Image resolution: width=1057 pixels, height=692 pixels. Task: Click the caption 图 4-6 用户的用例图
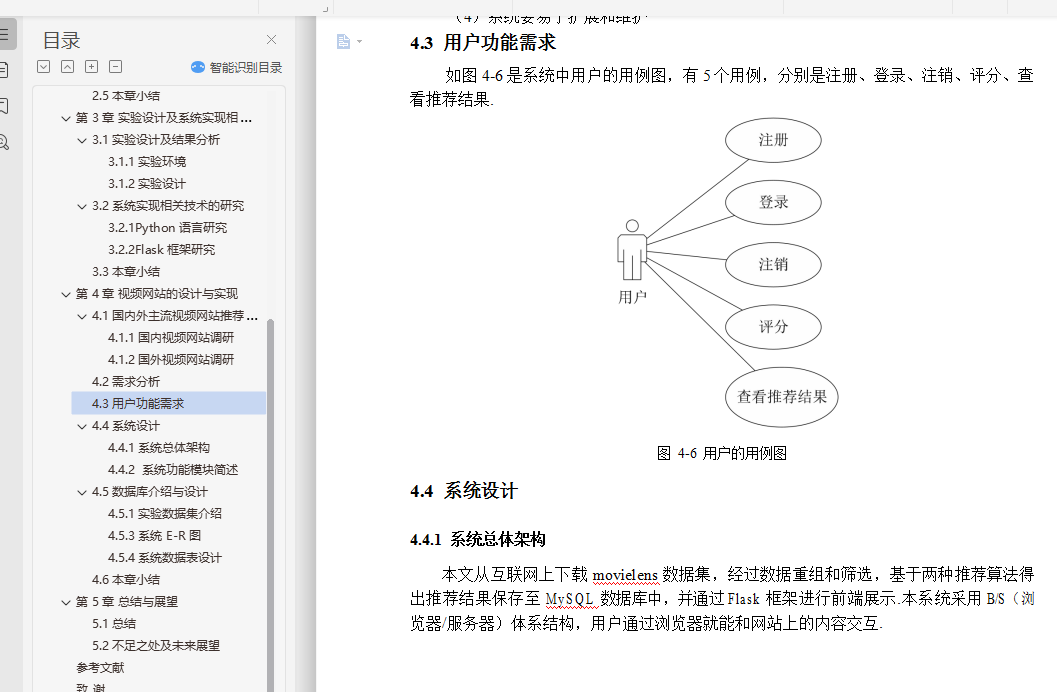[x=722, y=453]
